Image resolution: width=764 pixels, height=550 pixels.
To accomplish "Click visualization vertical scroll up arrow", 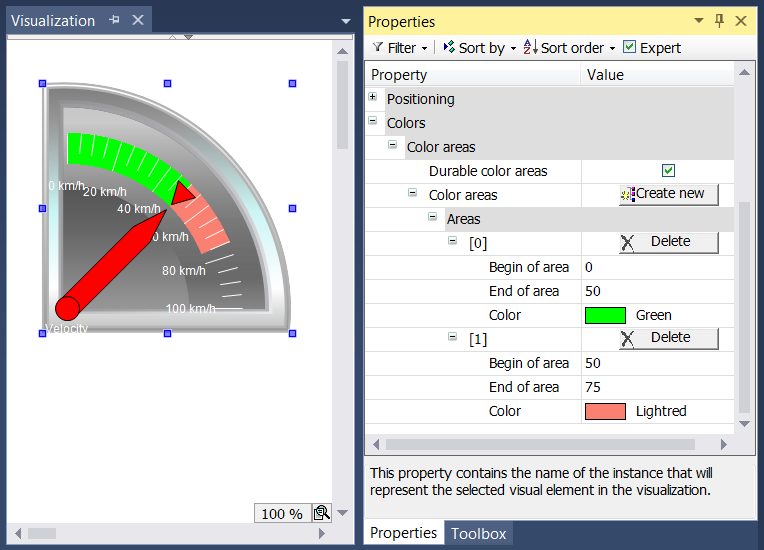I will coord(343,51).
